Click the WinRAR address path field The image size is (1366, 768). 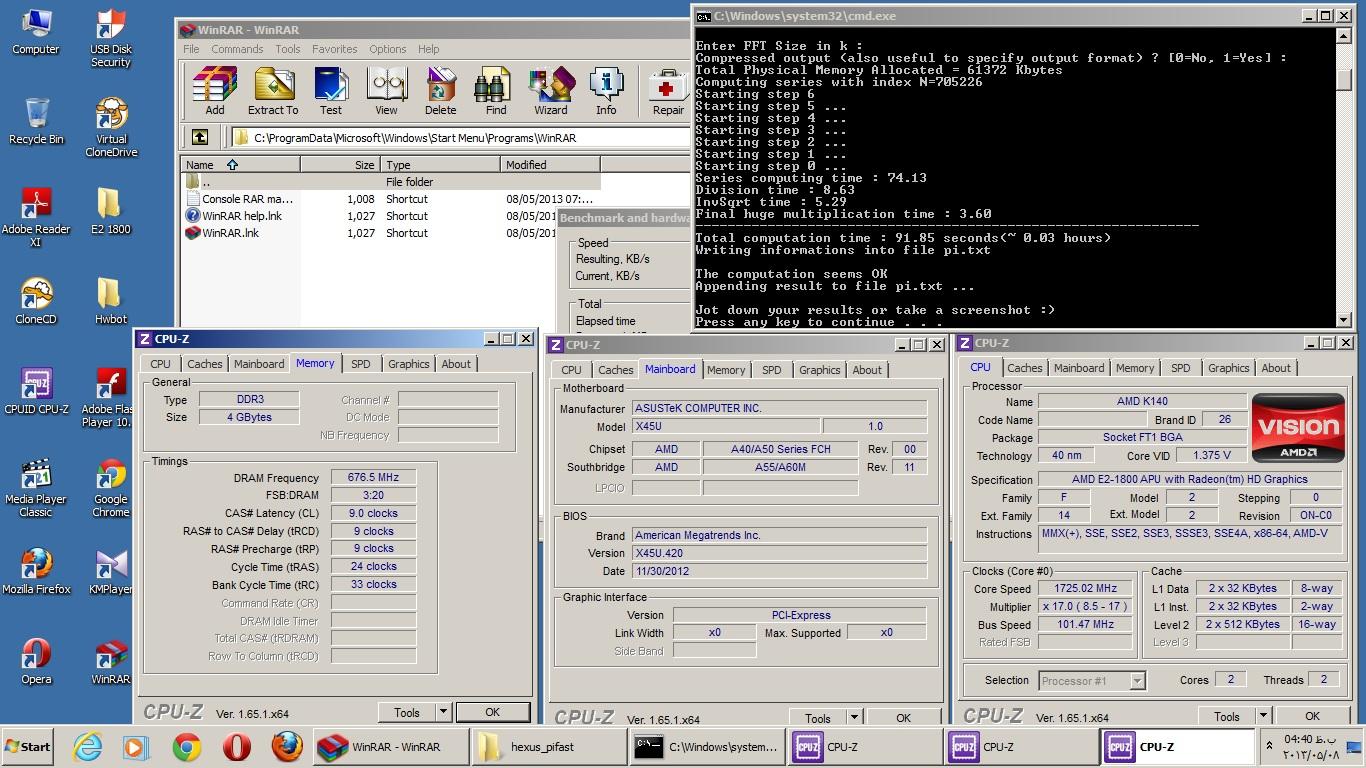pos(460,138)
